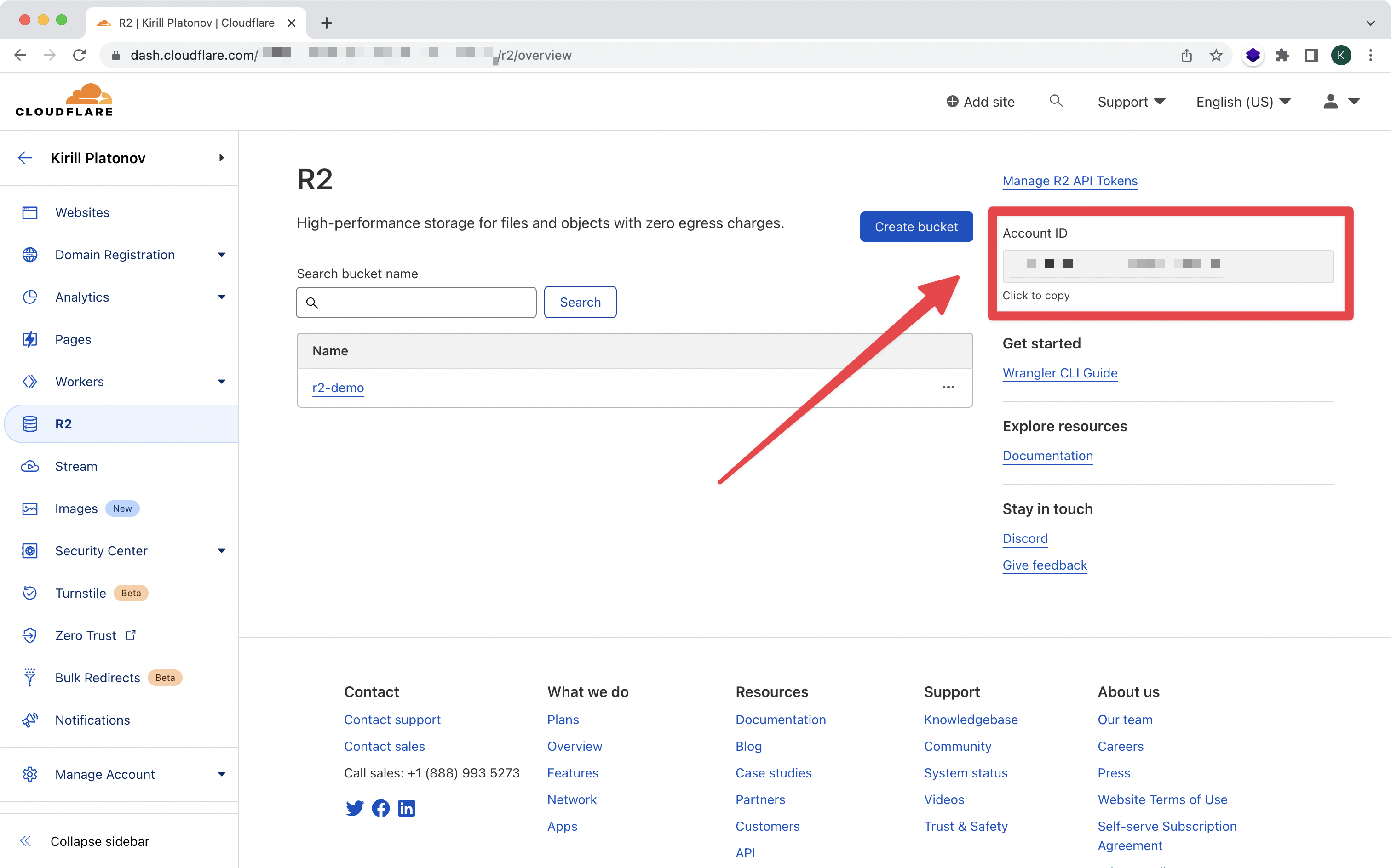Open the English (US) language dropdown
Screen dimensions: 1391x868
(1243, 102)
